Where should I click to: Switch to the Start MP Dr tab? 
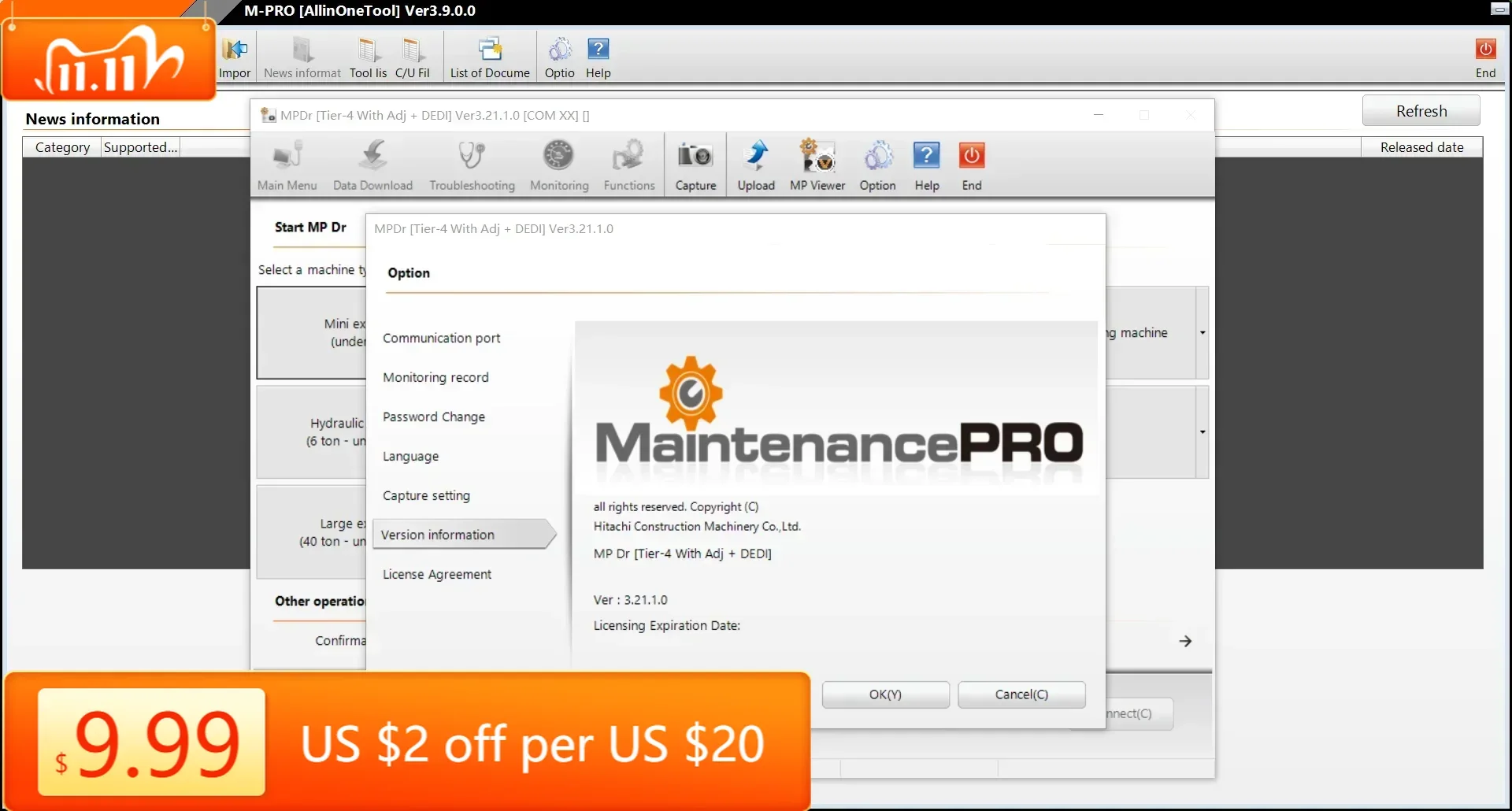pyautogui.click(x=309, y=227)
